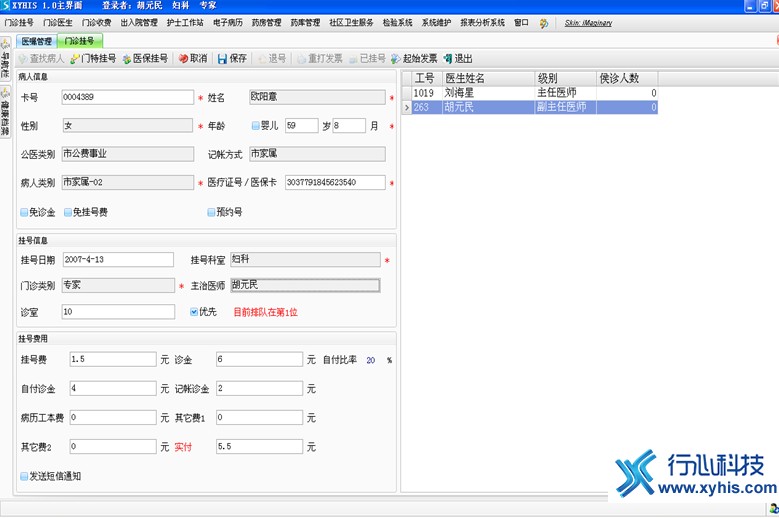Open the 门诊医生 menu
The width and height of the screenshot is (779, 518).
(58, 23)
